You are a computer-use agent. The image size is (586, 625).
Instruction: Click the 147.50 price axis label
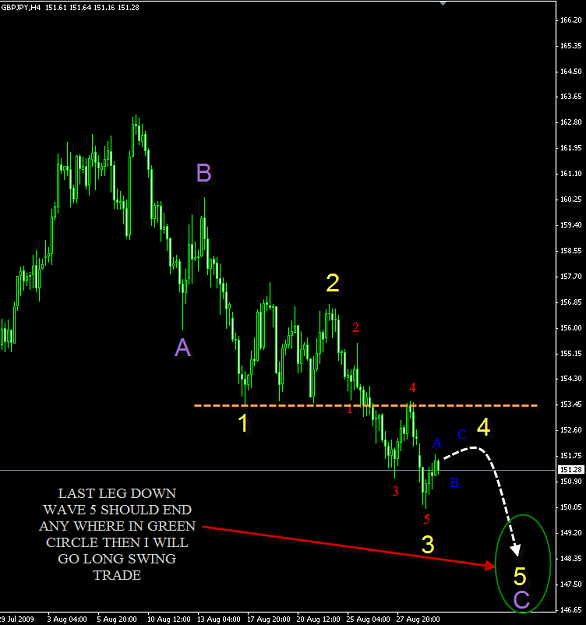point(571,584)
